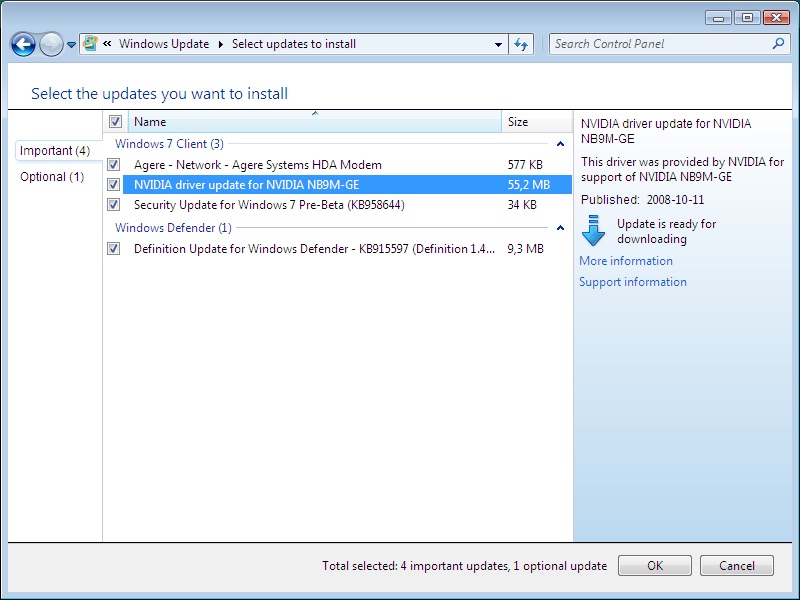This screenshot has width=800, height=600.
Task: Click the Control Panel icon in address bar
Action: [x=90, y=43]
